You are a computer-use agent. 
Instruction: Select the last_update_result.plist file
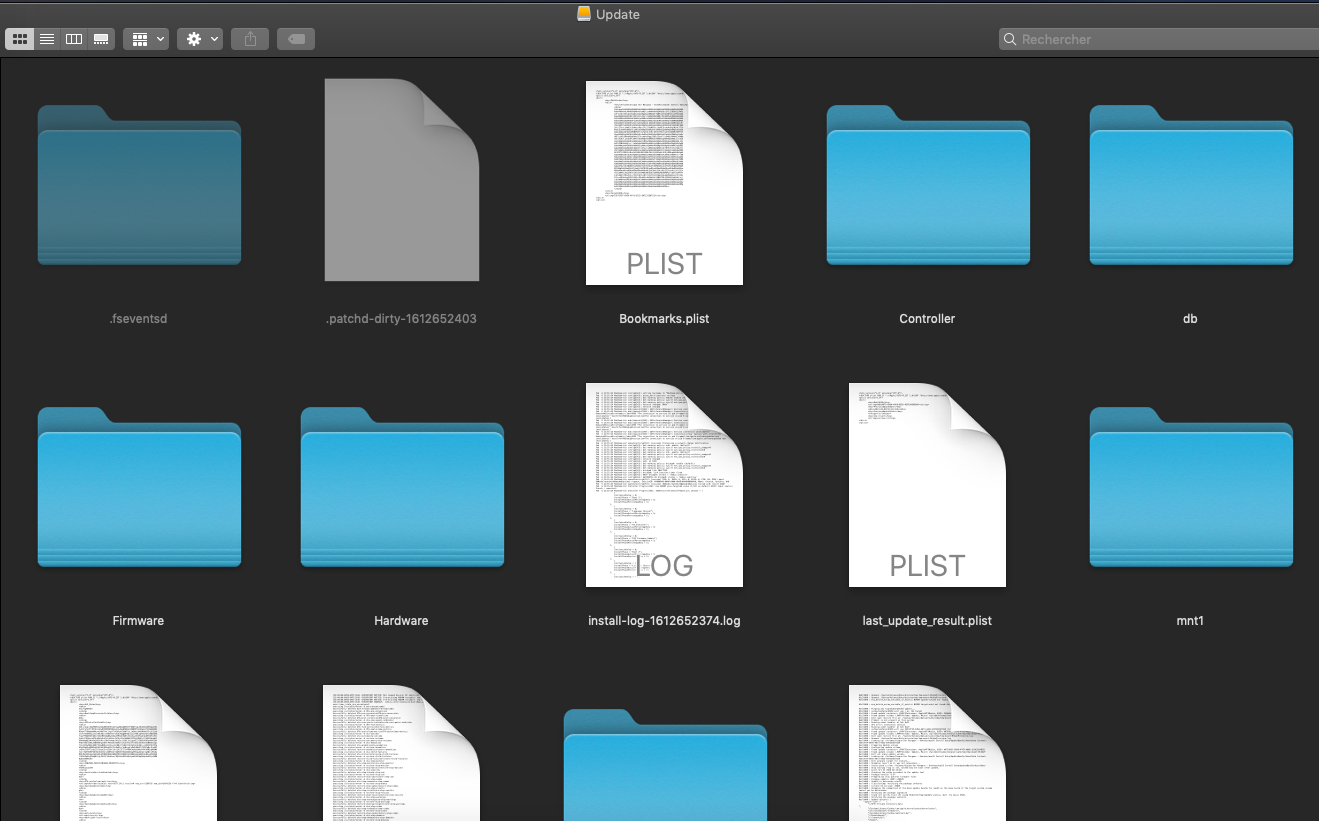[927, 485]
